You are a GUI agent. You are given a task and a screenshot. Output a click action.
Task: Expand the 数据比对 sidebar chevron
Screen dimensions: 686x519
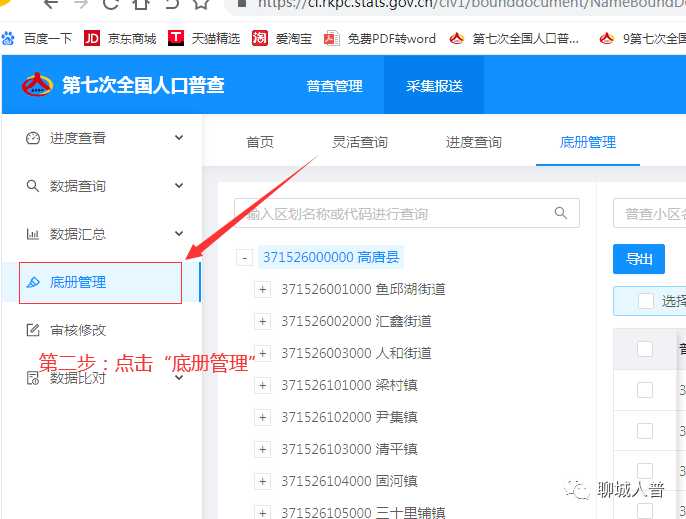point(179,378)
